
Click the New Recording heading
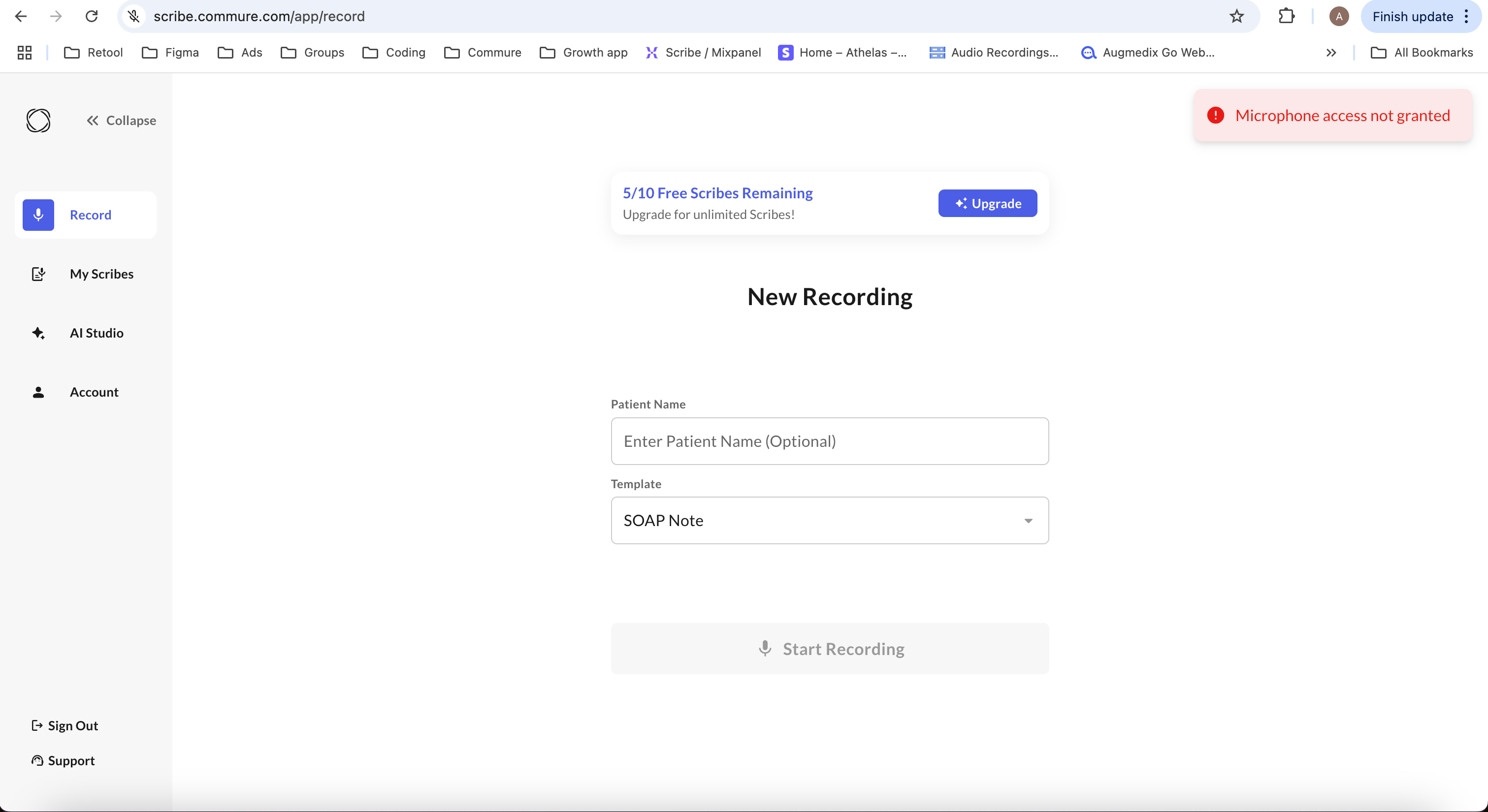[830, 297]
